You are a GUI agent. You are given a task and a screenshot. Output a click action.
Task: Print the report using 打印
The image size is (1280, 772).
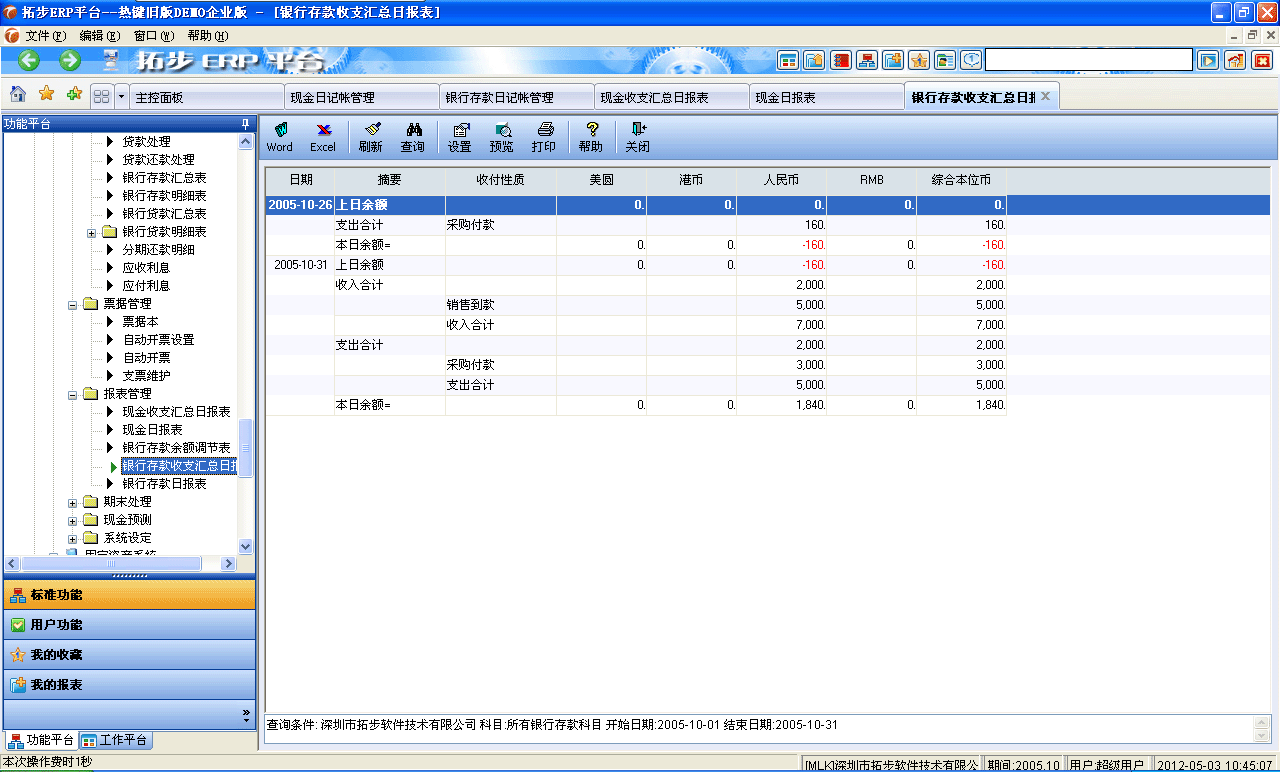click(x=544, y=135)
